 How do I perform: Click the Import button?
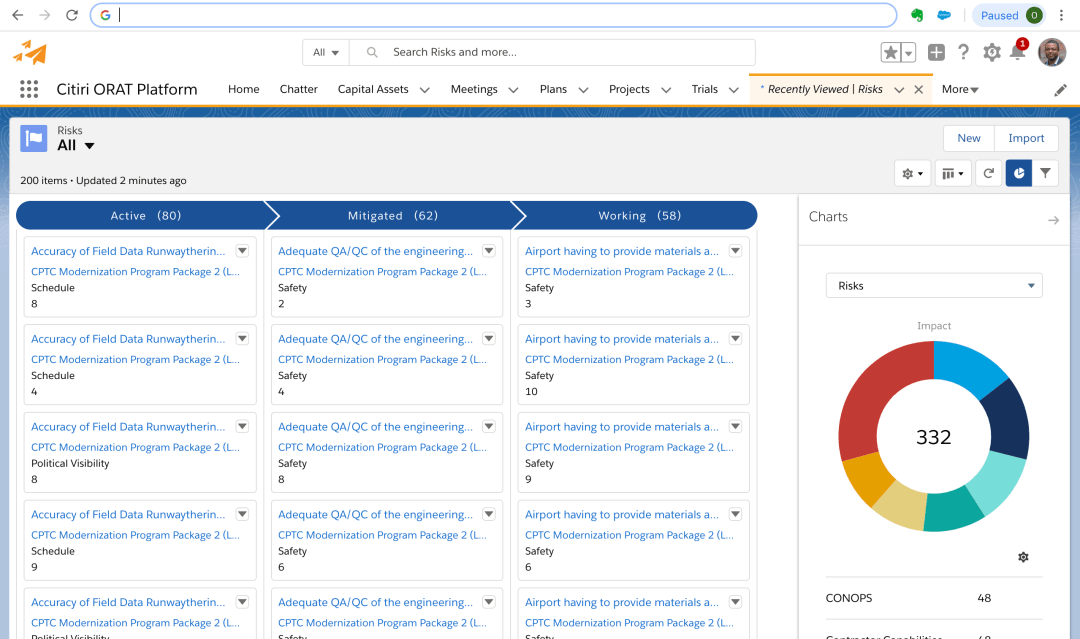[x=1026, y=138]
